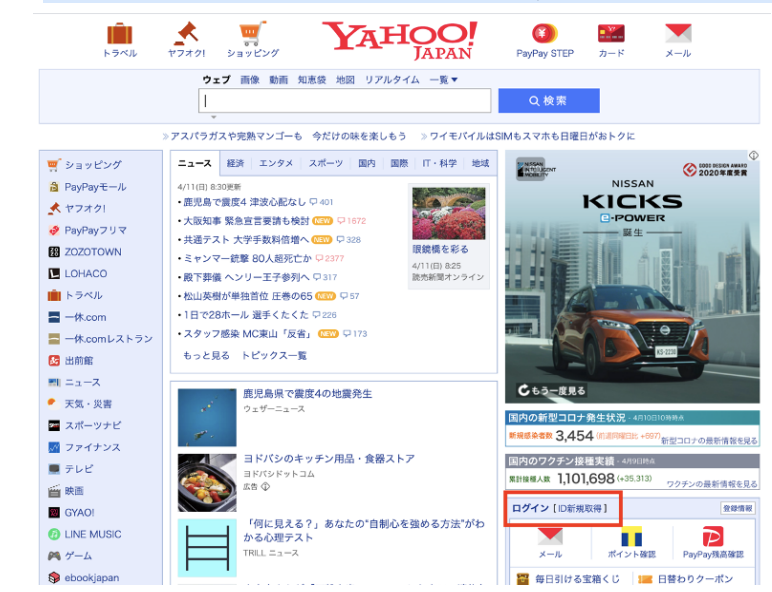772x592 pixels.
Task: Open PayPay STEP icon in header
Action: [x=545, y=35]
